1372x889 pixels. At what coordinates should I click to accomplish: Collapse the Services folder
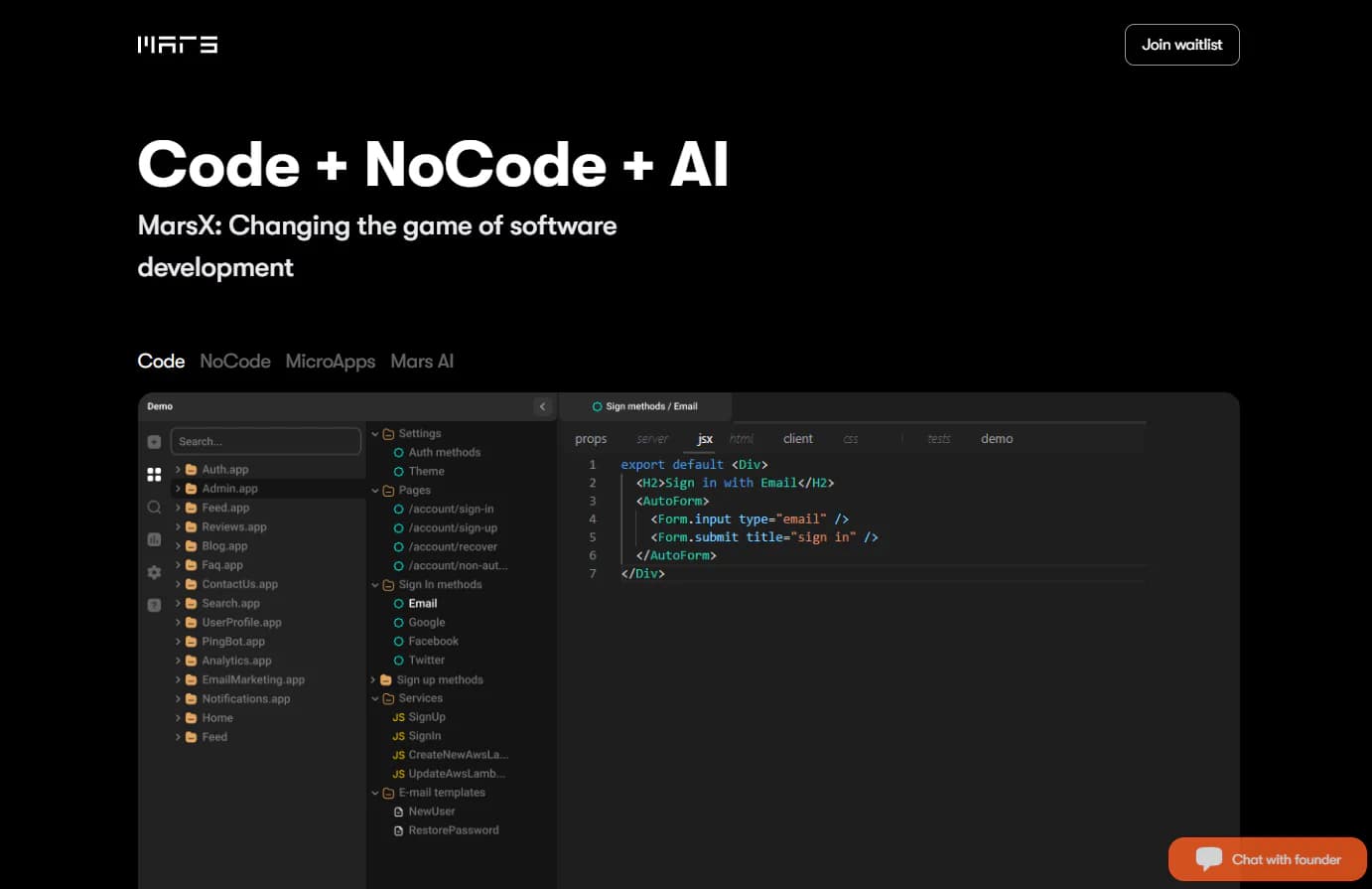point(375,699)
